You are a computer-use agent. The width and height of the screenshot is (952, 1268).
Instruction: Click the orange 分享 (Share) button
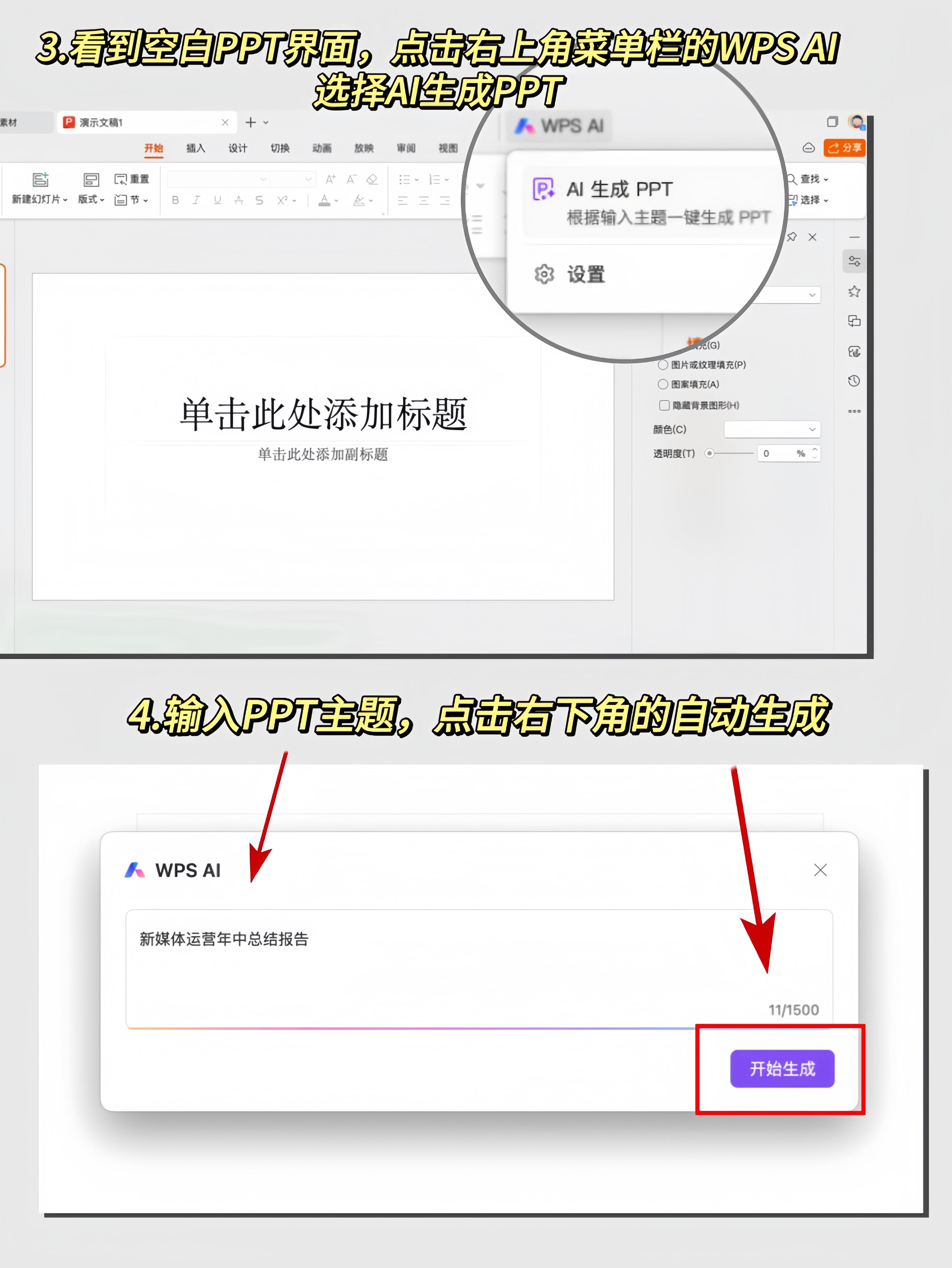pos(844,148)
